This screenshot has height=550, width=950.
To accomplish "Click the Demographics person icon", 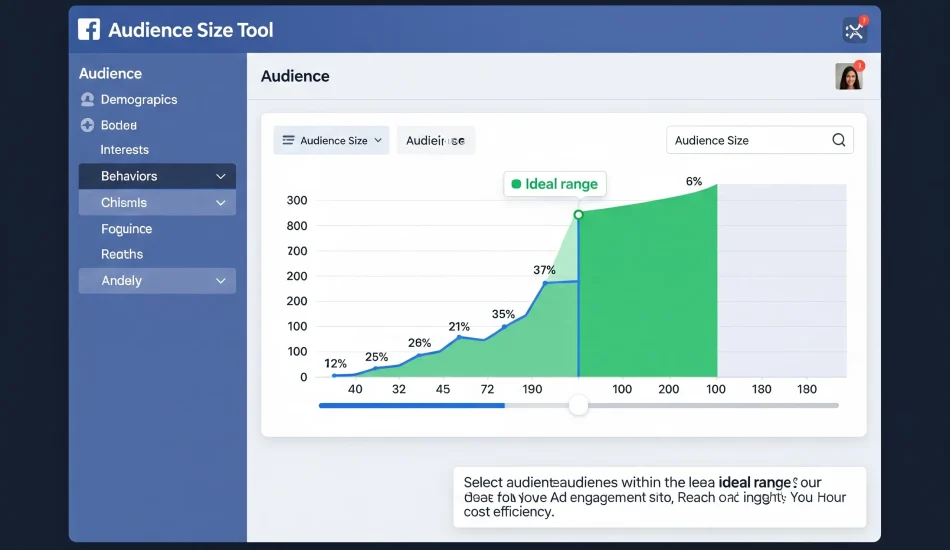I will point(87,100).
